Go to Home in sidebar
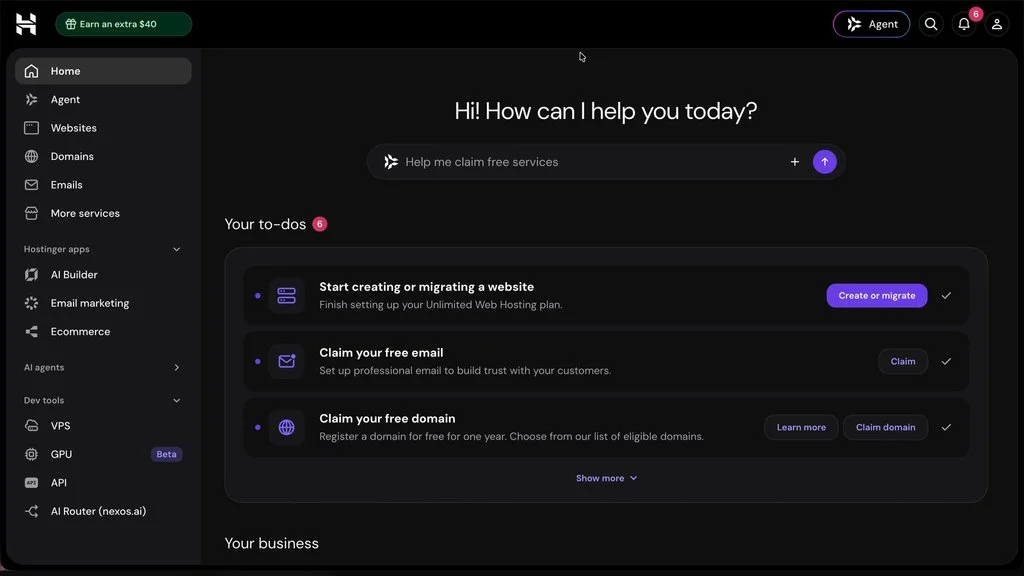This screenshot has height=576, width=1024. 103,71
